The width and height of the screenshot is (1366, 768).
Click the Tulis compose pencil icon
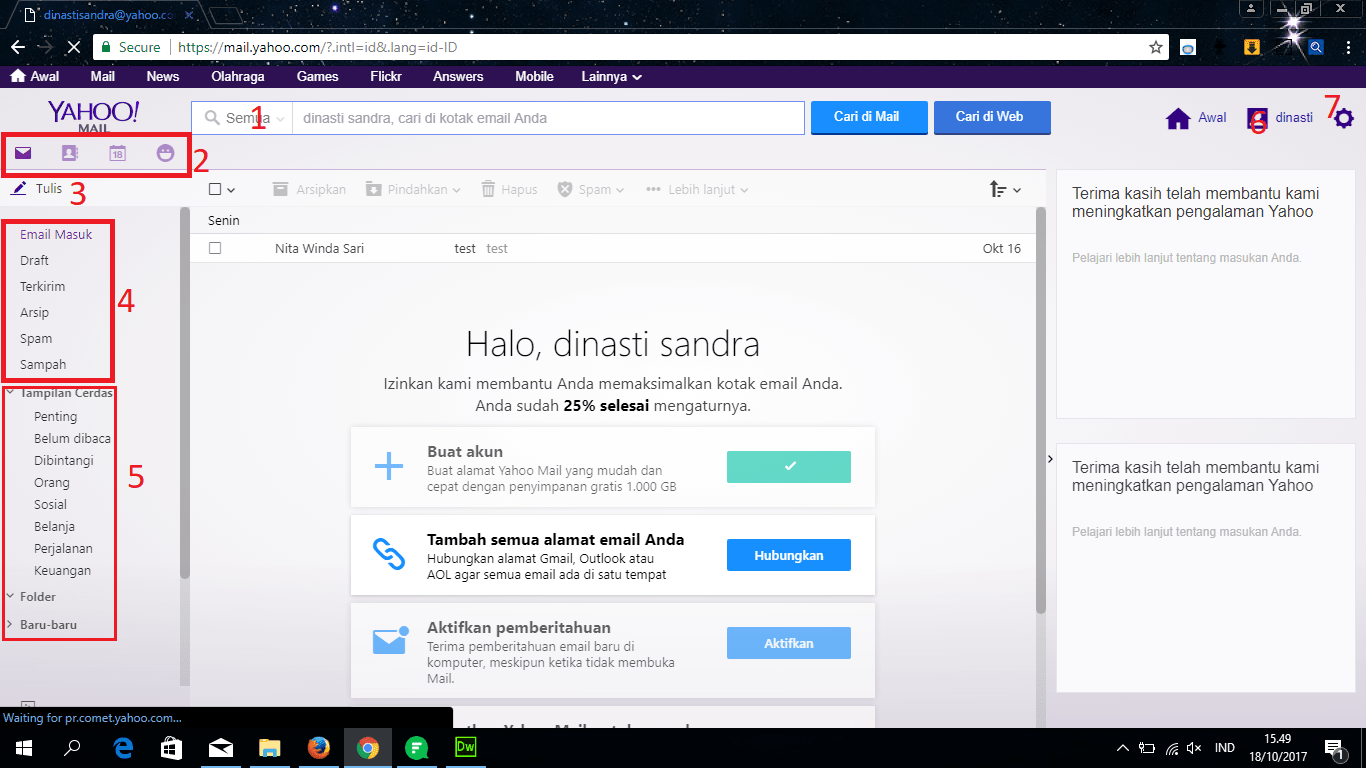18,188
